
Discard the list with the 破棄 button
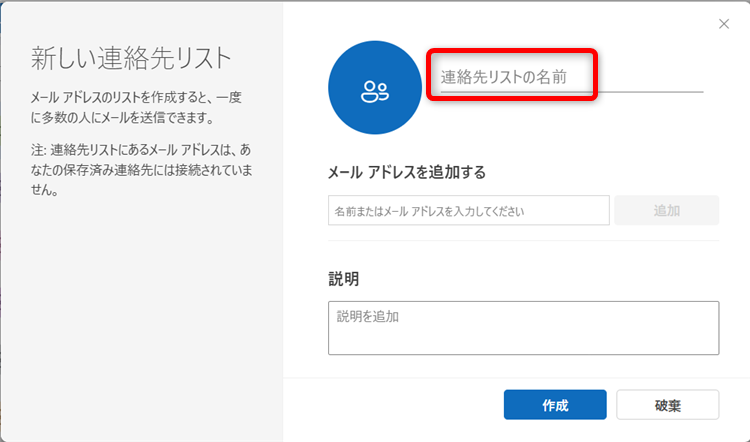[667, 405]
